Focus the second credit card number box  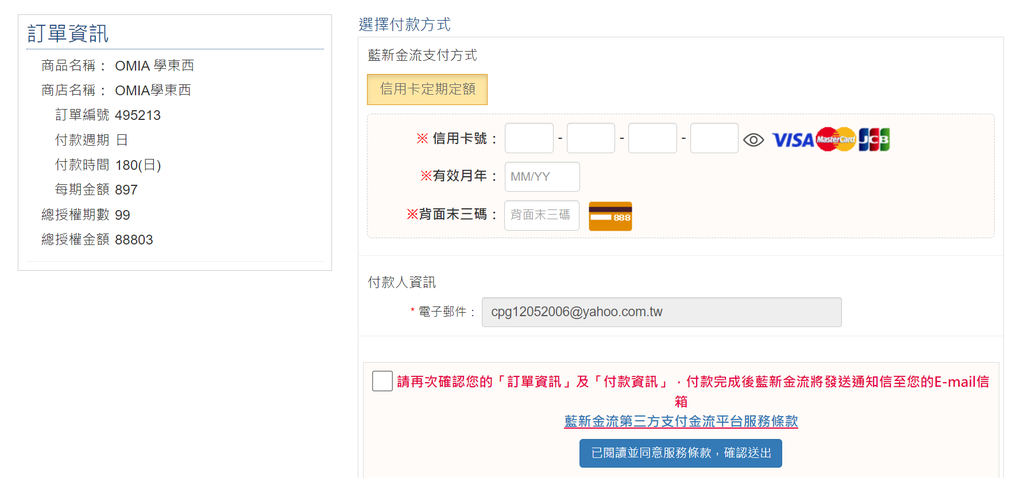591,138
